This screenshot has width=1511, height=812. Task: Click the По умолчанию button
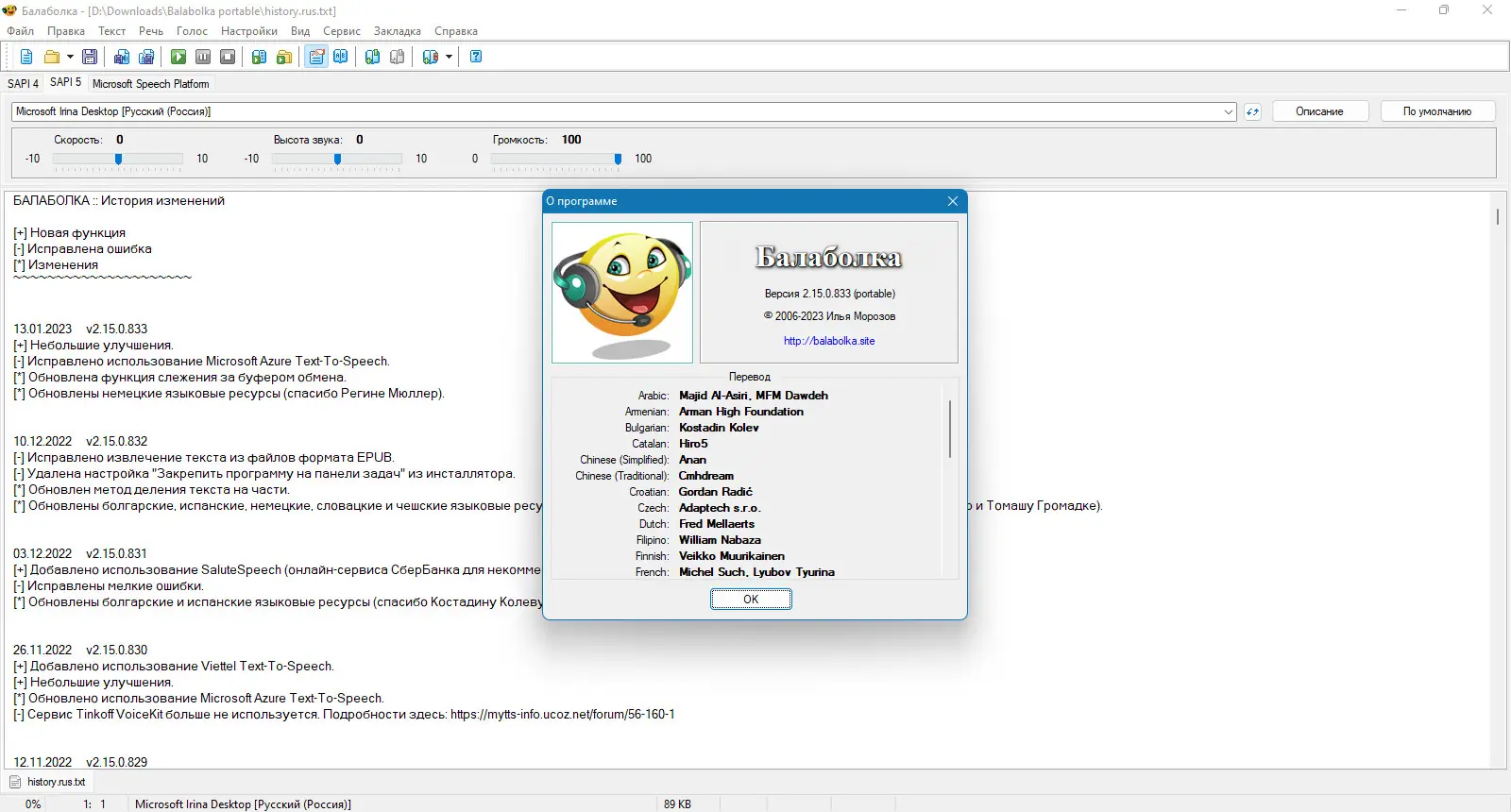tap(1437, 111)
